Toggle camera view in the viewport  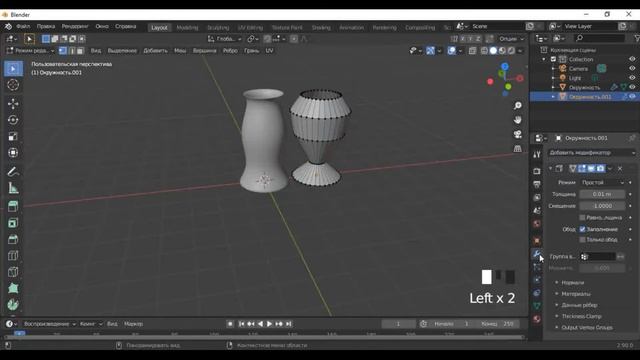coord(518,134)
